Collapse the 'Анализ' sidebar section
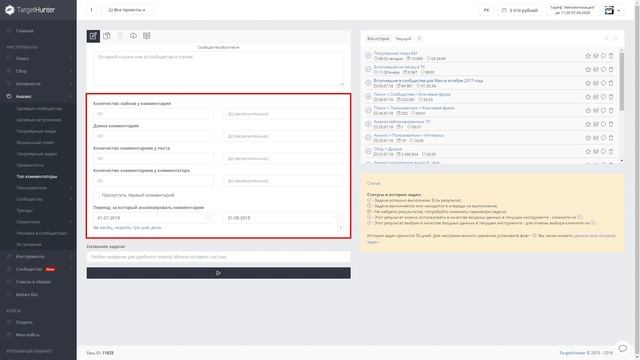Screen dimensions: 640x360 [38, 96]
